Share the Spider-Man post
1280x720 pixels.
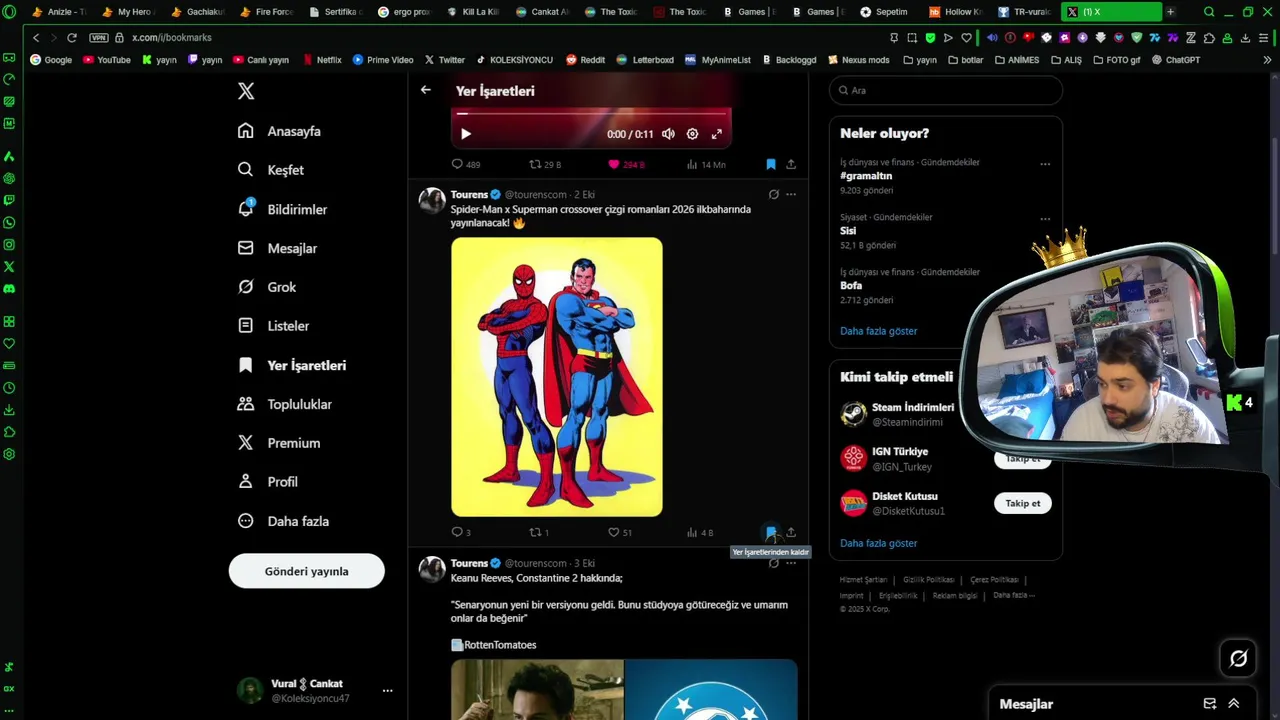[x=791, y=533]
